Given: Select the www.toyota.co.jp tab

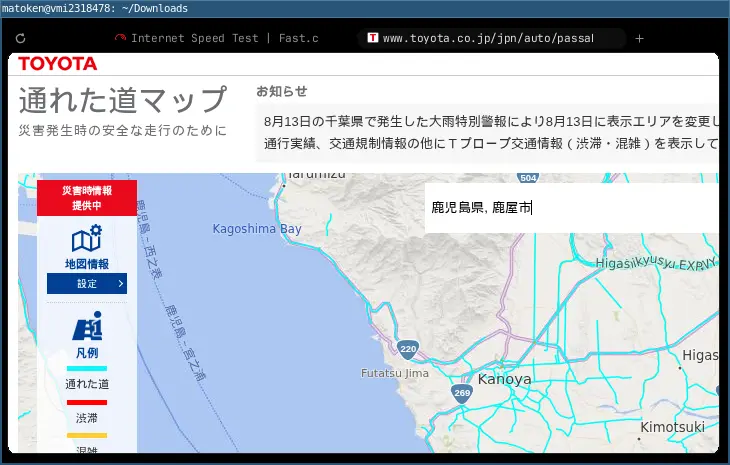Looking at the screenshot, I should tap(492, 38).
